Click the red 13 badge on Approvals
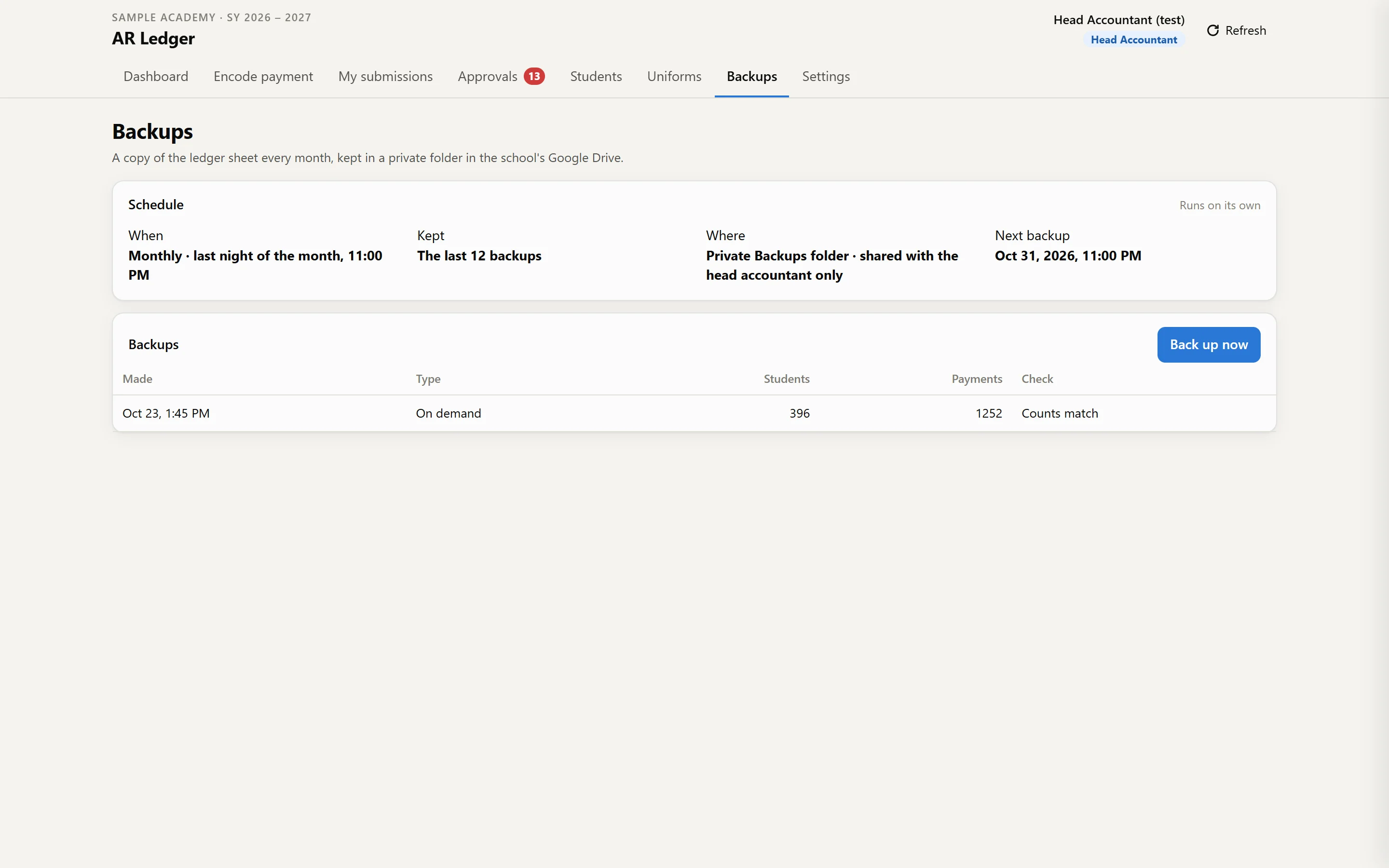This screenshot has height=868, width=1389. (x=534, y=76)
